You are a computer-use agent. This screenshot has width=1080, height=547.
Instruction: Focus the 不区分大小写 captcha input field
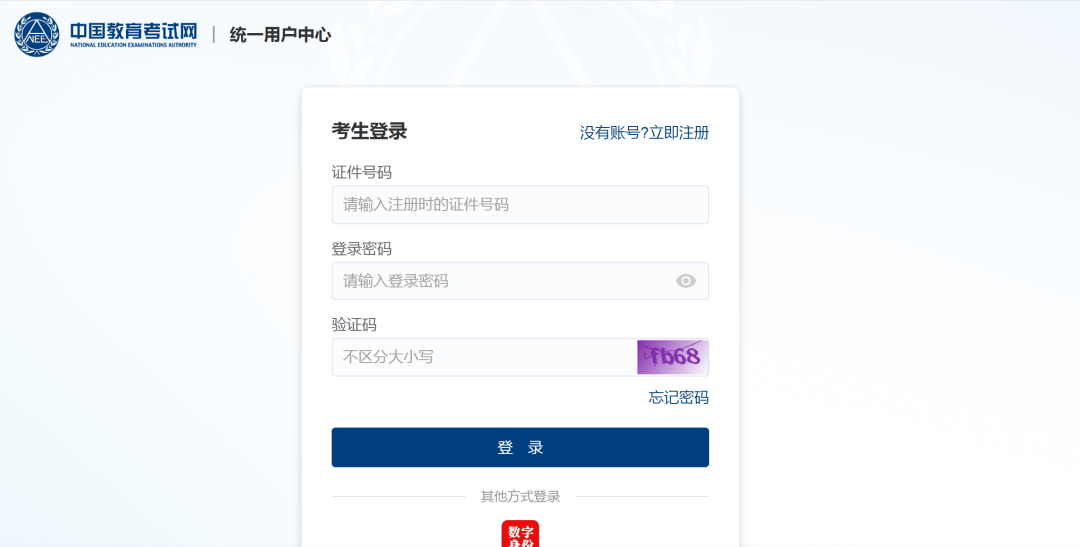click(x=484, y=357)
